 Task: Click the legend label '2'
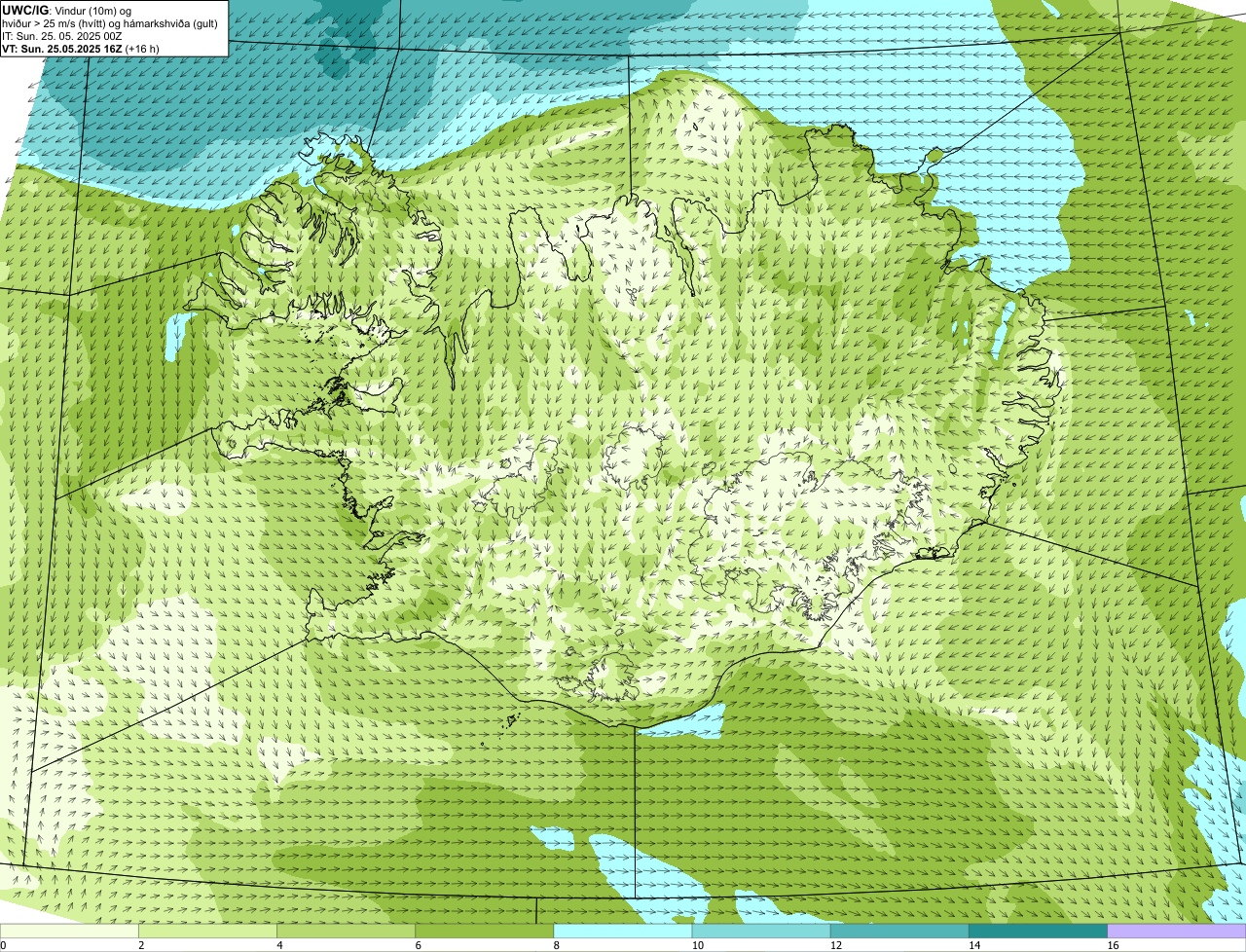[x=141, y=945]
